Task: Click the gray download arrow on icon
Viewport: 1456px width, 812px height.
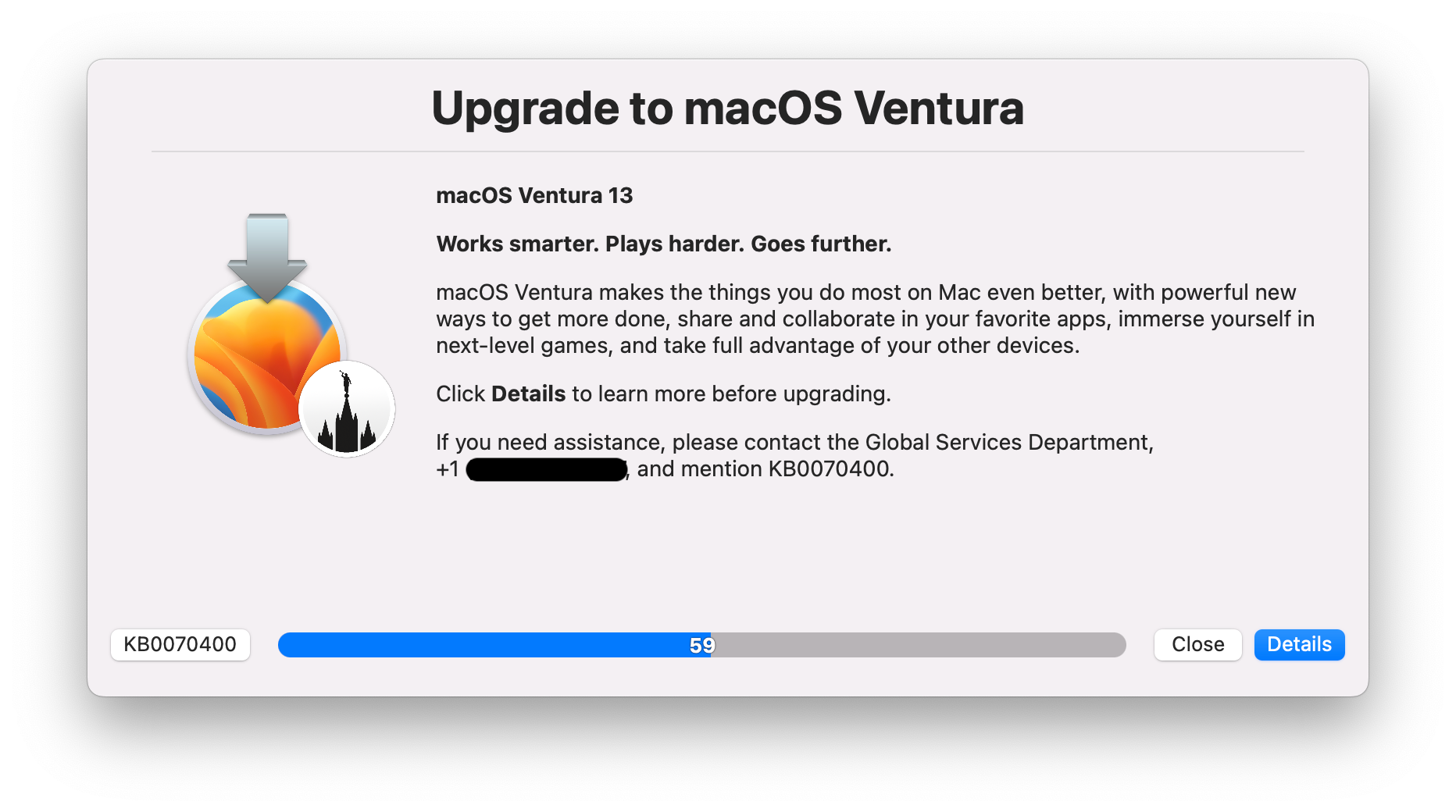Action: coord(267,258)
